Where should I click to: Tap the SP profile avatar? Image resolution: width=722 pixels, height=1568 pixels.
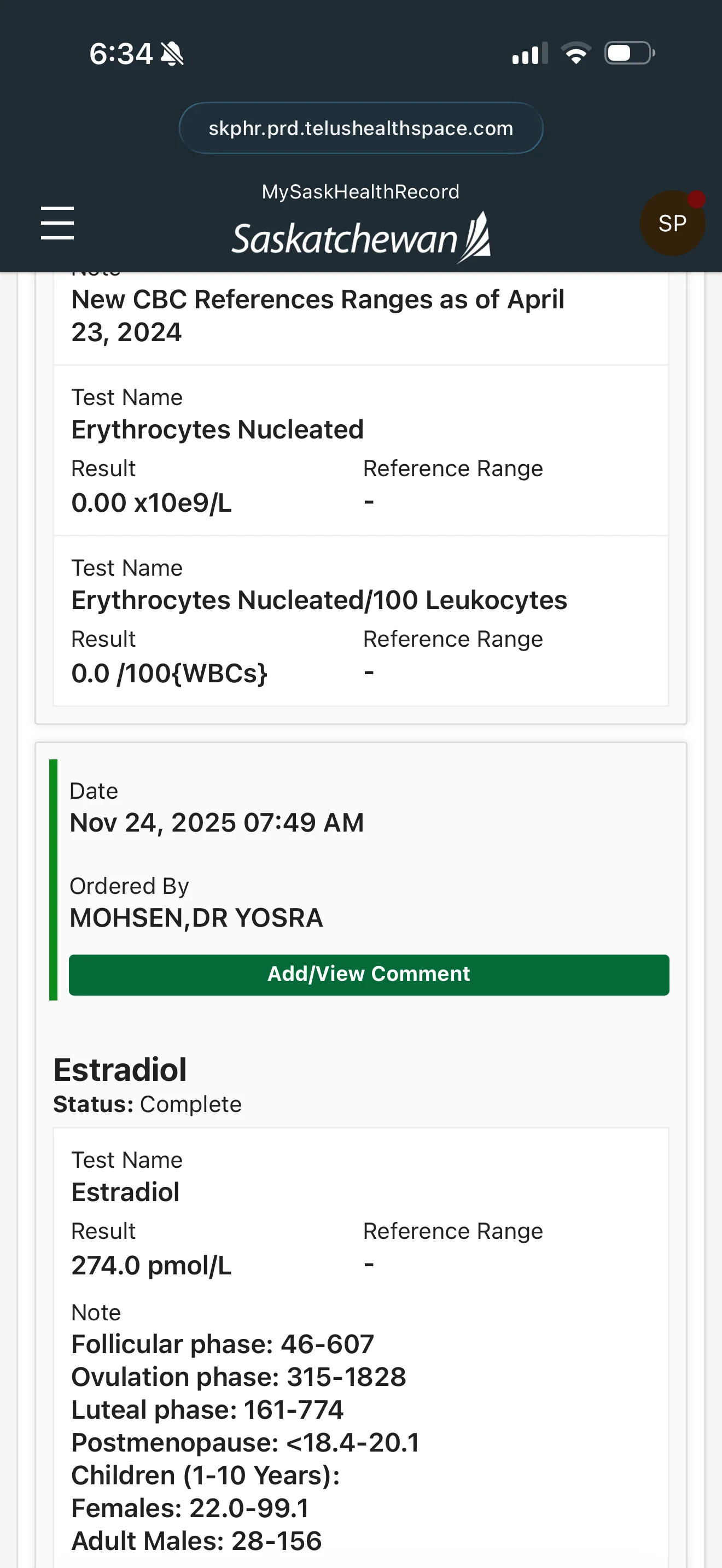(x=672, y=224)
